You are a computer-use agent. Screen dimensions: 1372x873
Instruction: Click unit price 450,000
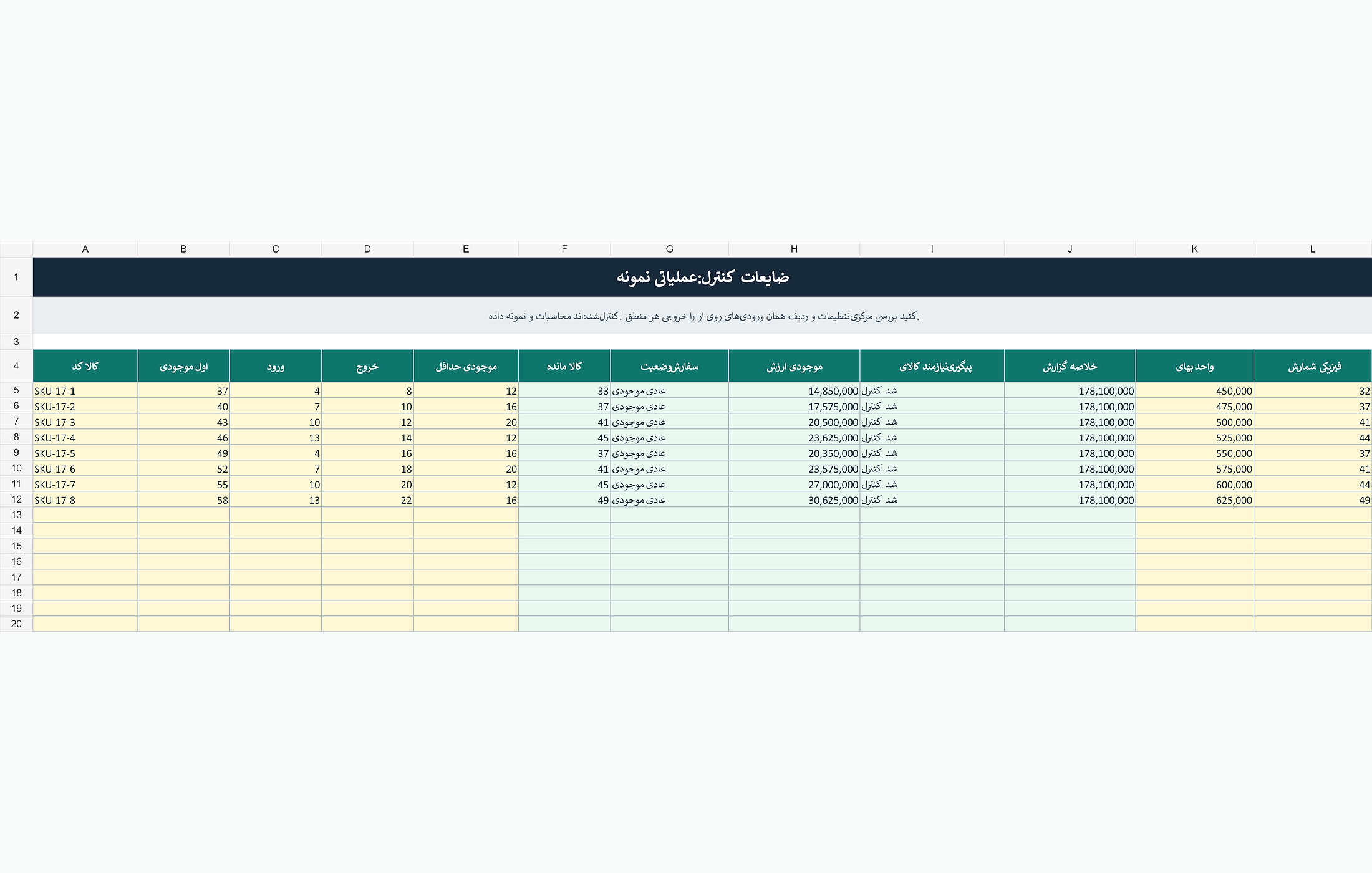click(1194, 390)
